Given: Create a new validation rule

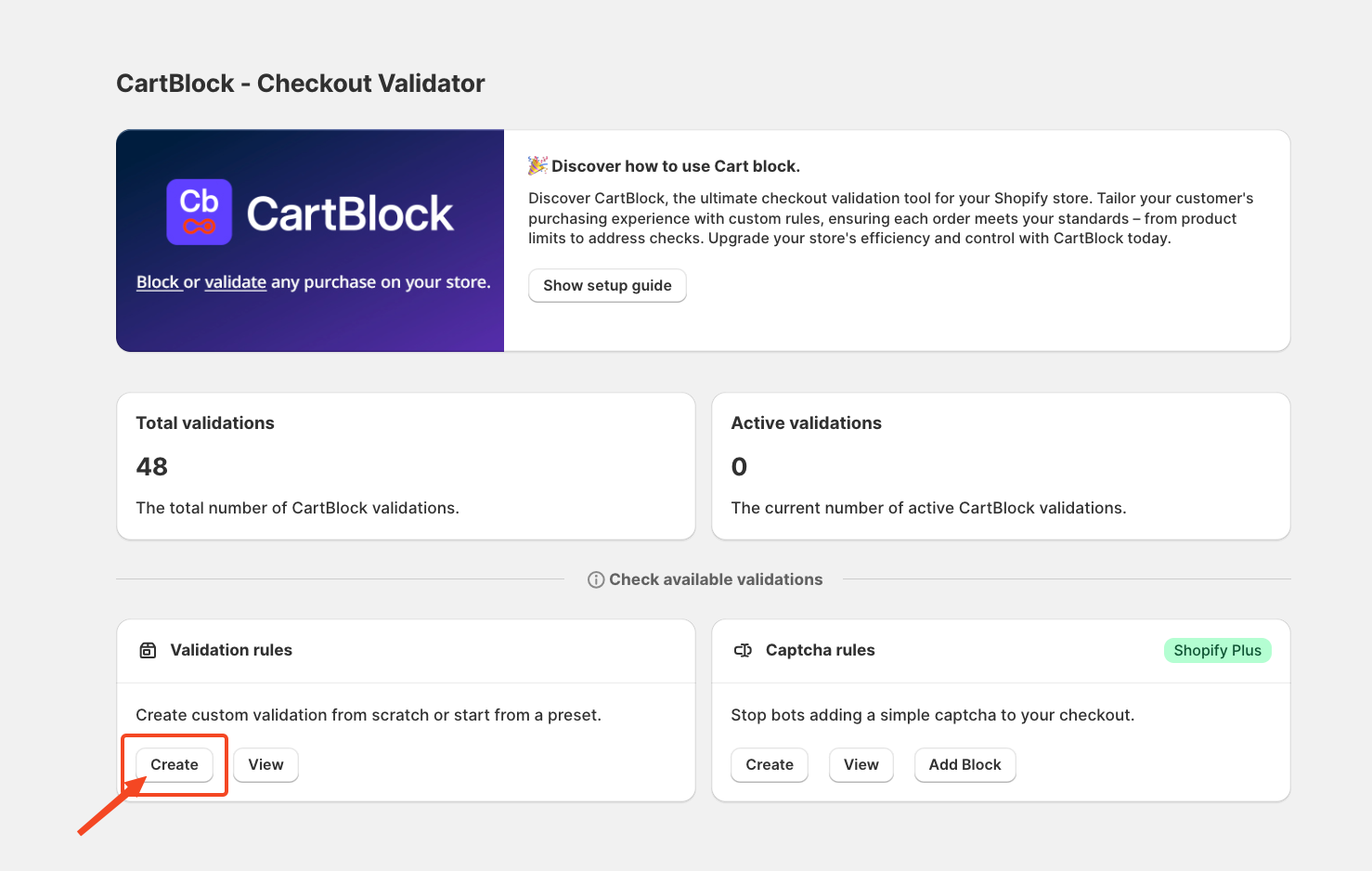Looking at the screenshot, I should coord(175,765).
